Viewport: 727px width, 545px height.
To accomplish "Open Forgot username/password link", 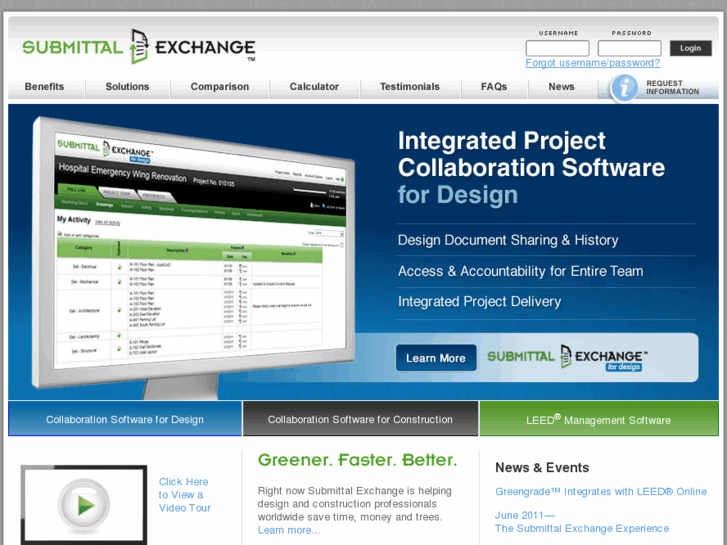I will (x=593, y=63).
